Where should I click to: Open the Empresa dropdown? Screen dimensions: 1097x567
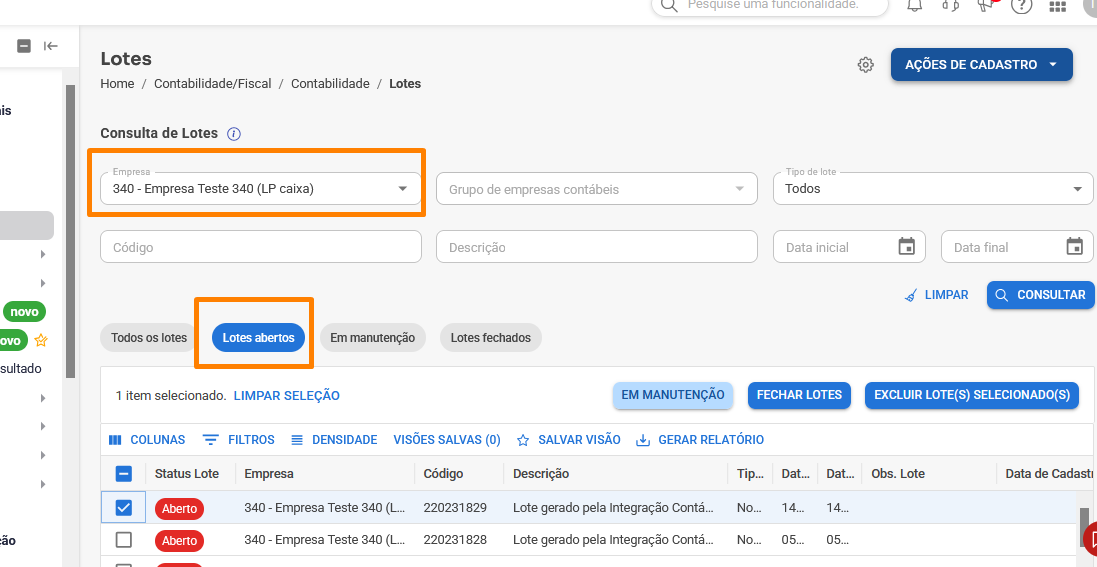(261, 188)
